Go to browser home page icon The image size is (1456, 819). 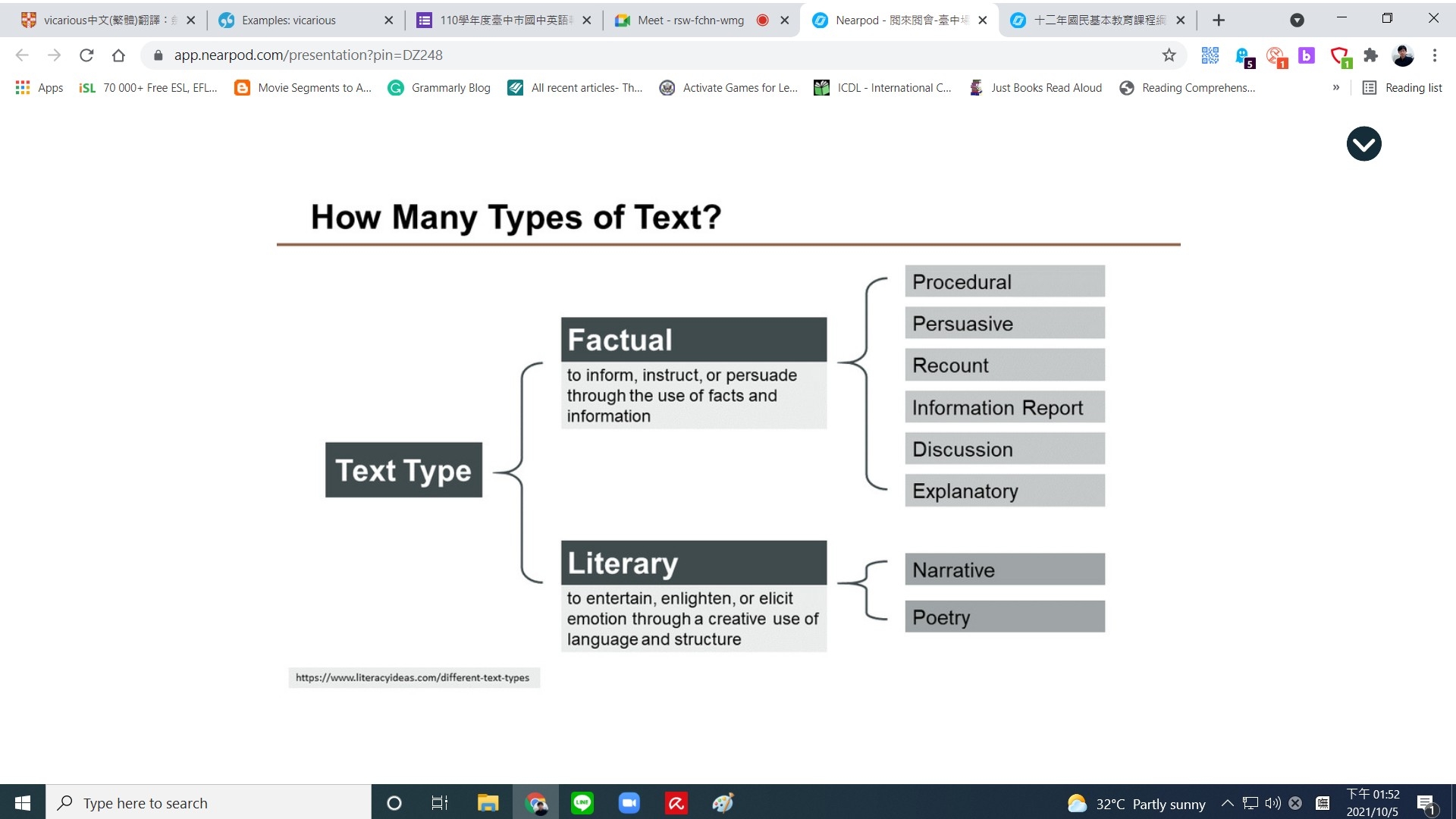pos(118,55)
